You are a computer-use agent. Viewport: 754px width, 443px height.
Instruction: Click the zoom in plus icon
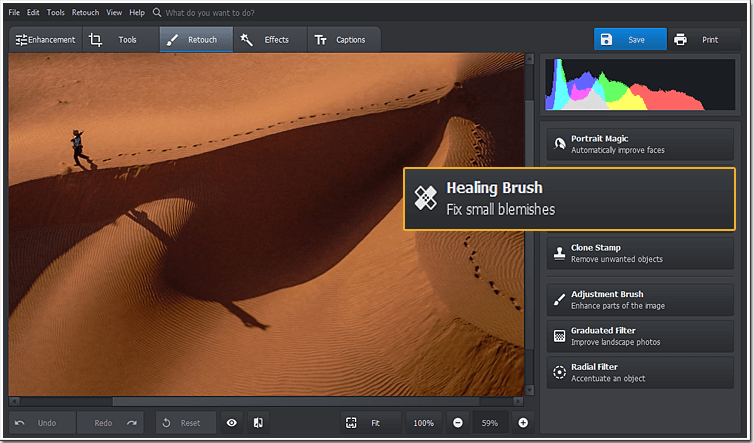[523, 423]
